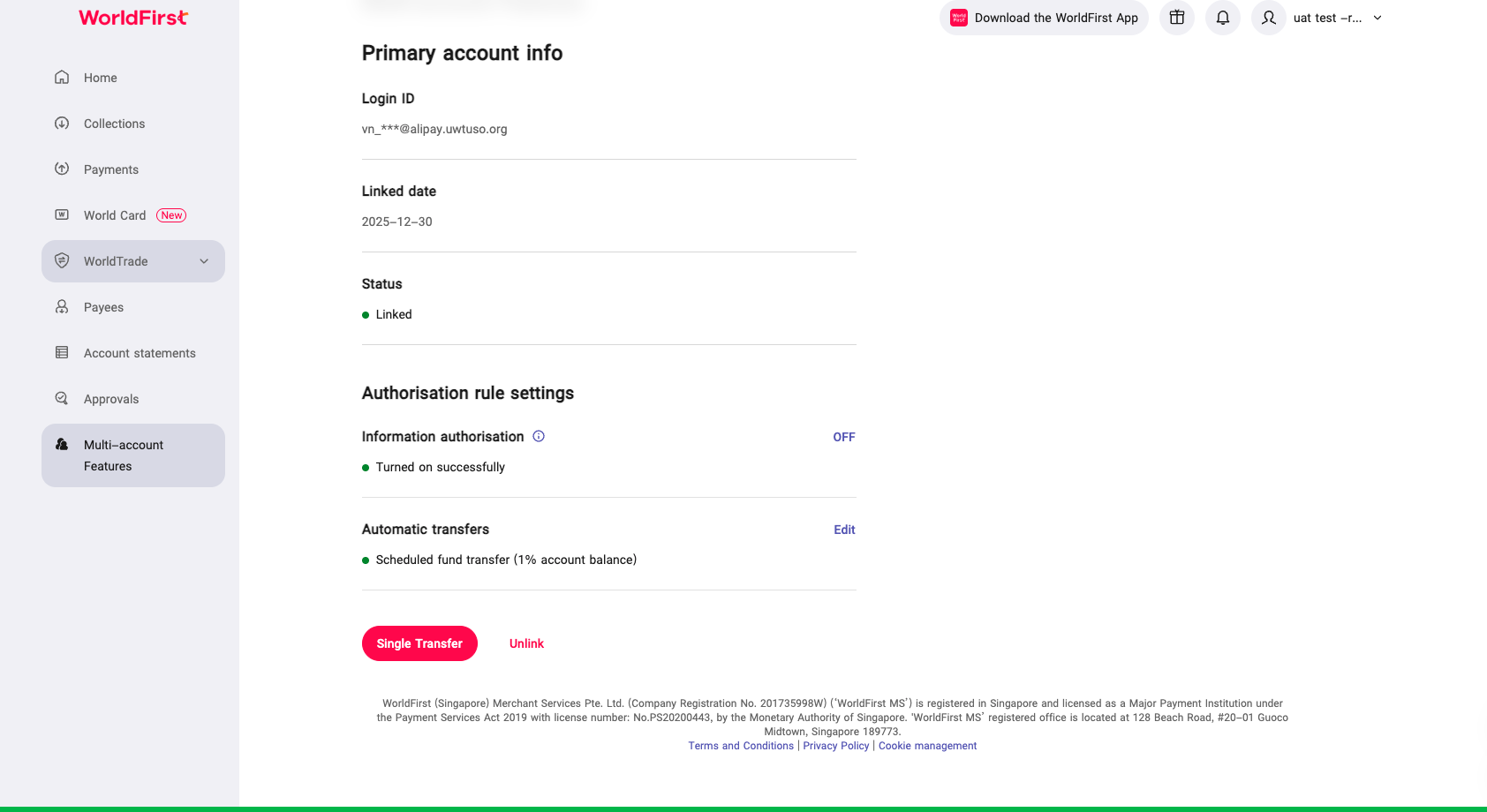
Task: Go to Collections in sidebar
Action: pos(114,124)
